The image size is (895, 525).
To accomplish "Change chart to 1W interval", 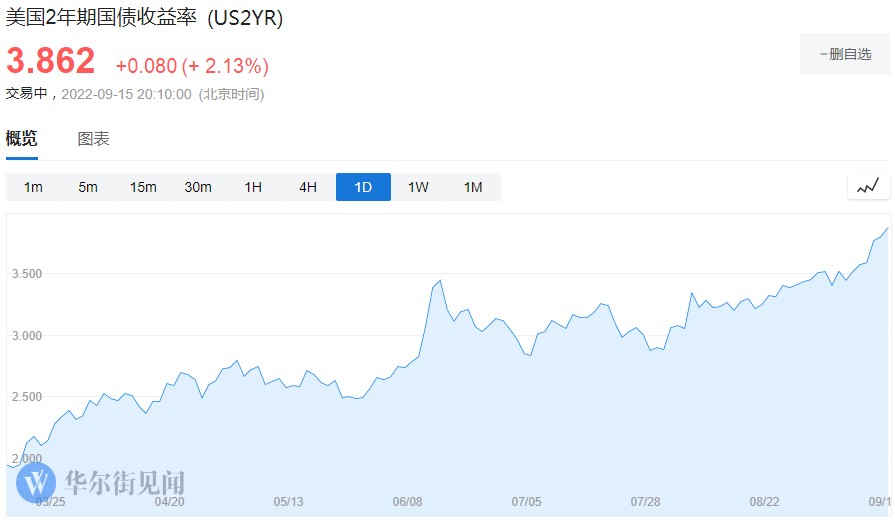I will coord(418,187).
